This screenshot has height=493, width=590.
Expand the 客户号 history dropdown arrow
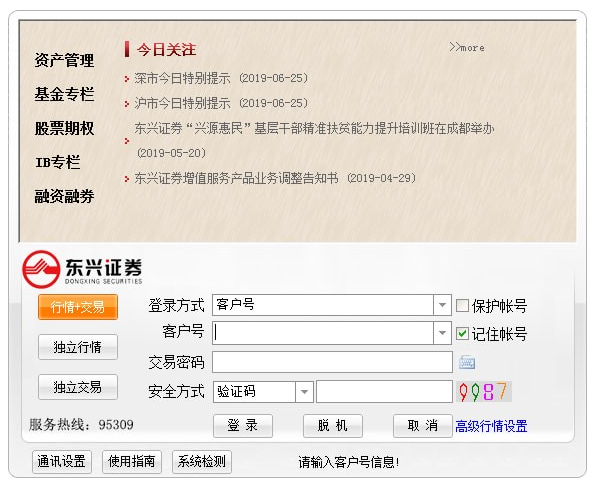[x=442, y=333]
